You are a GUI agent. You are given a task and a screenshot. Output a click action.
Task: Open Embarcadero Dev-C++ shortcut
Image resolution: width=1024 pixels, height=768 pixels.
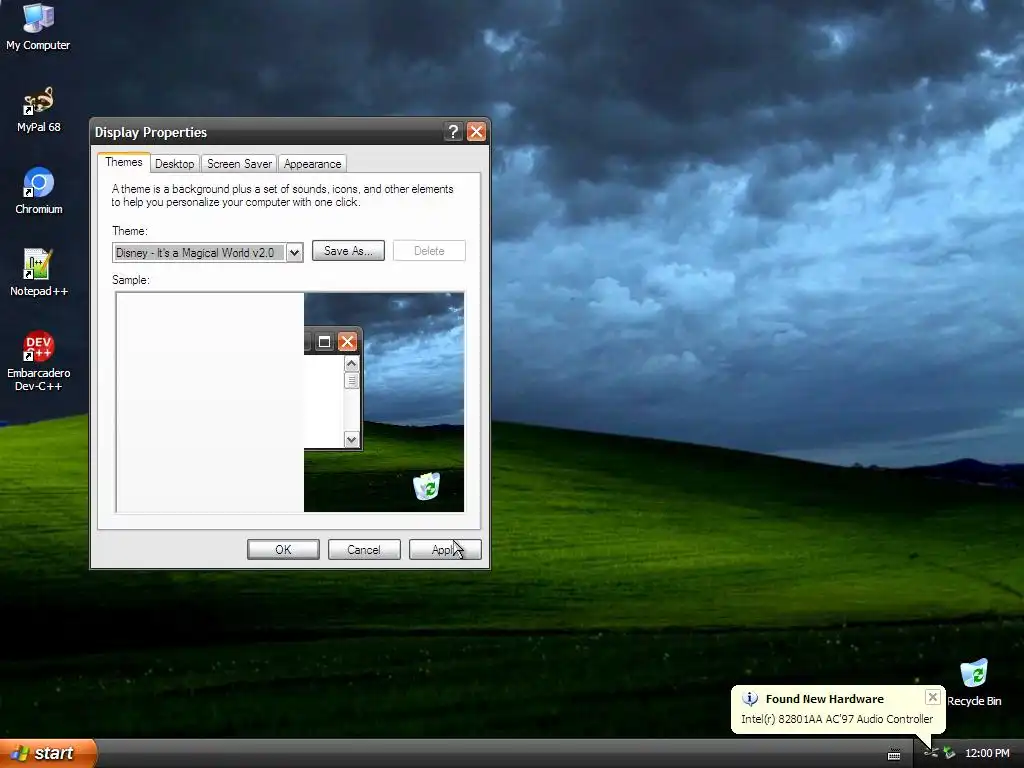(x=39, y=360)
